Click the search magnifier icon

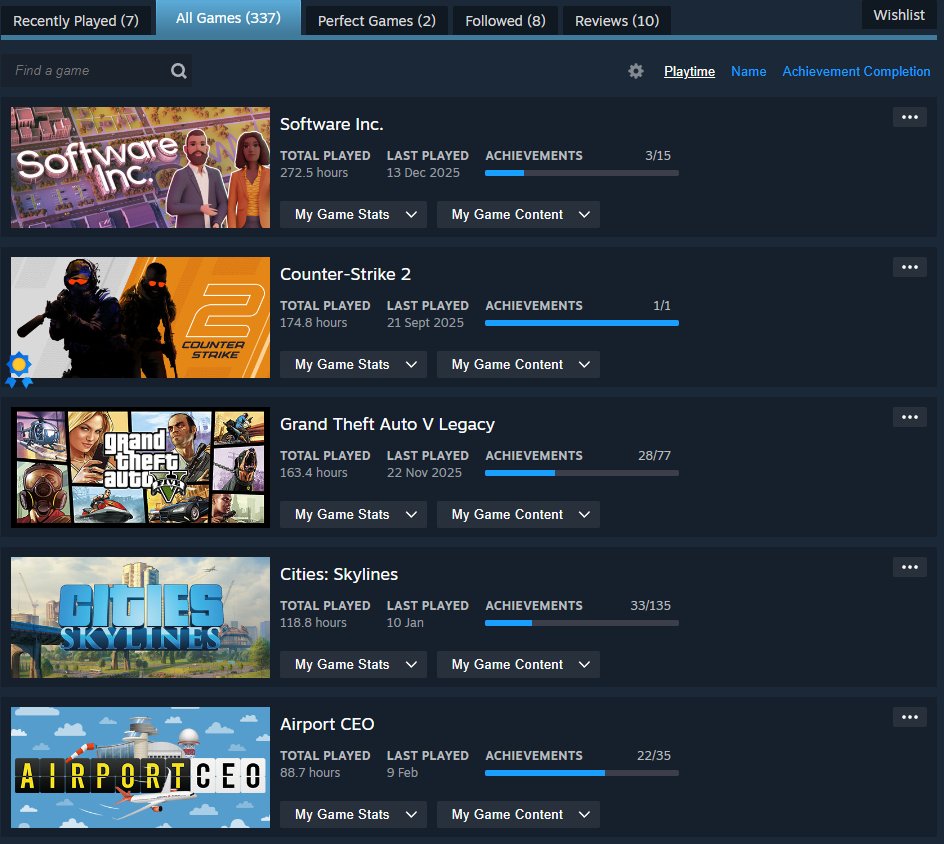(178, 71)
